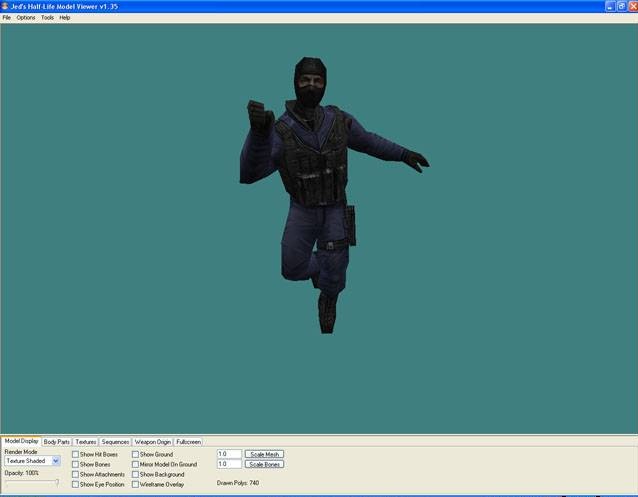Minimize the Model Viewer window
Viewport: 638px width, 497px height.
pyautogui.click(x=610, y=7)
